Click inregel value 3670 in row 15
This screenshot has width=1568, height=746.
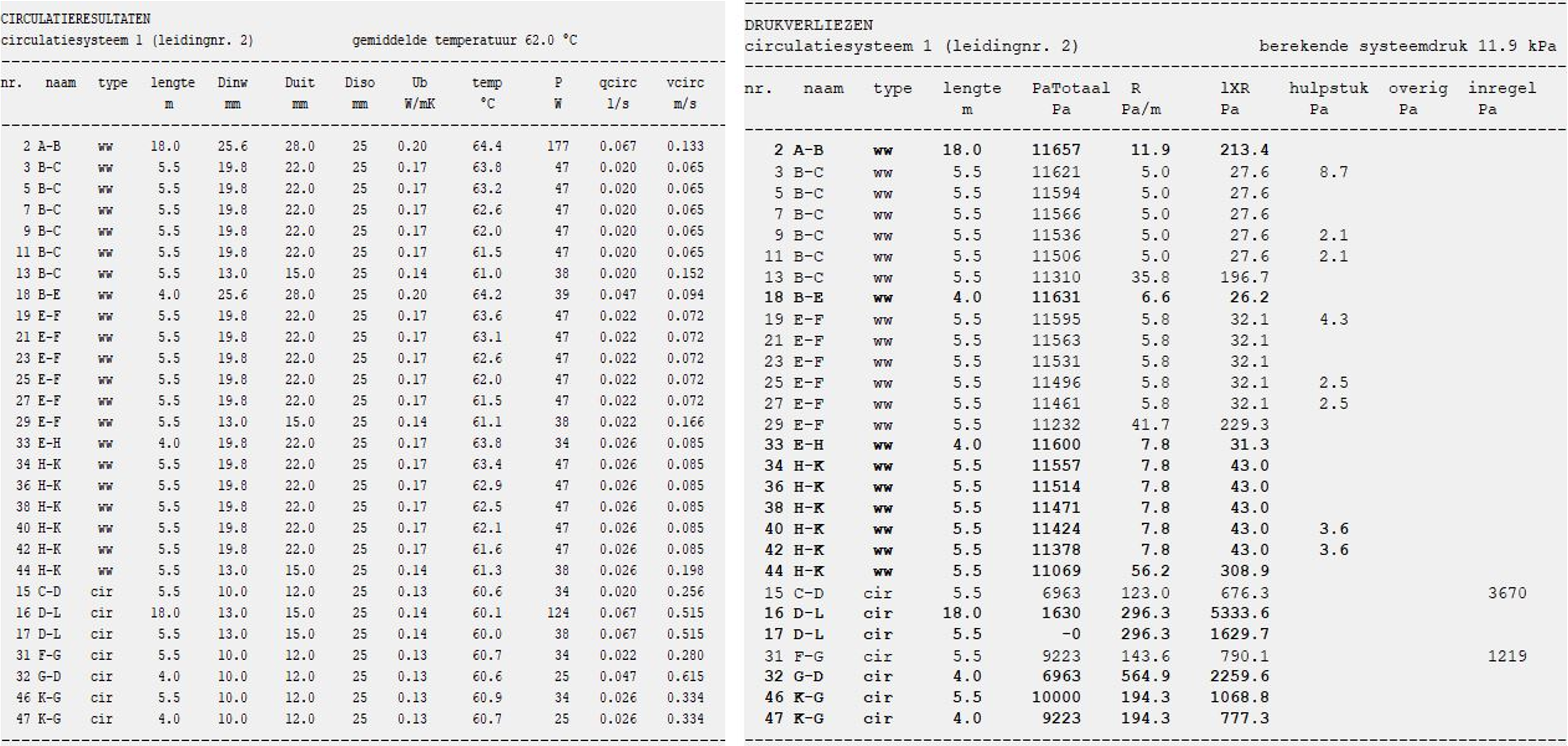pos(1507,593)
